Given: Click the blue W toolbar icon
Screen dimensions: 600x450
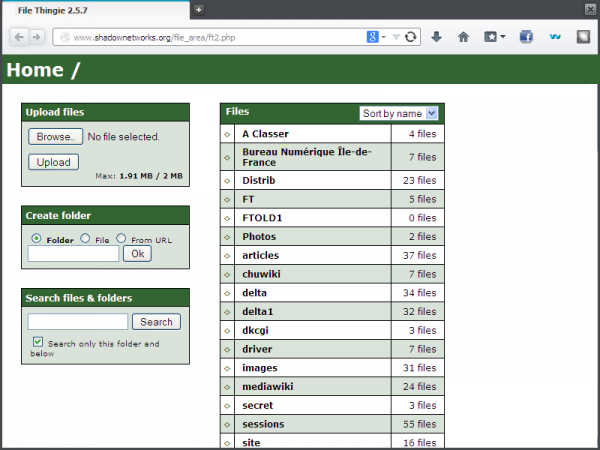Looking at the screenshot, I should coord(555,37).
